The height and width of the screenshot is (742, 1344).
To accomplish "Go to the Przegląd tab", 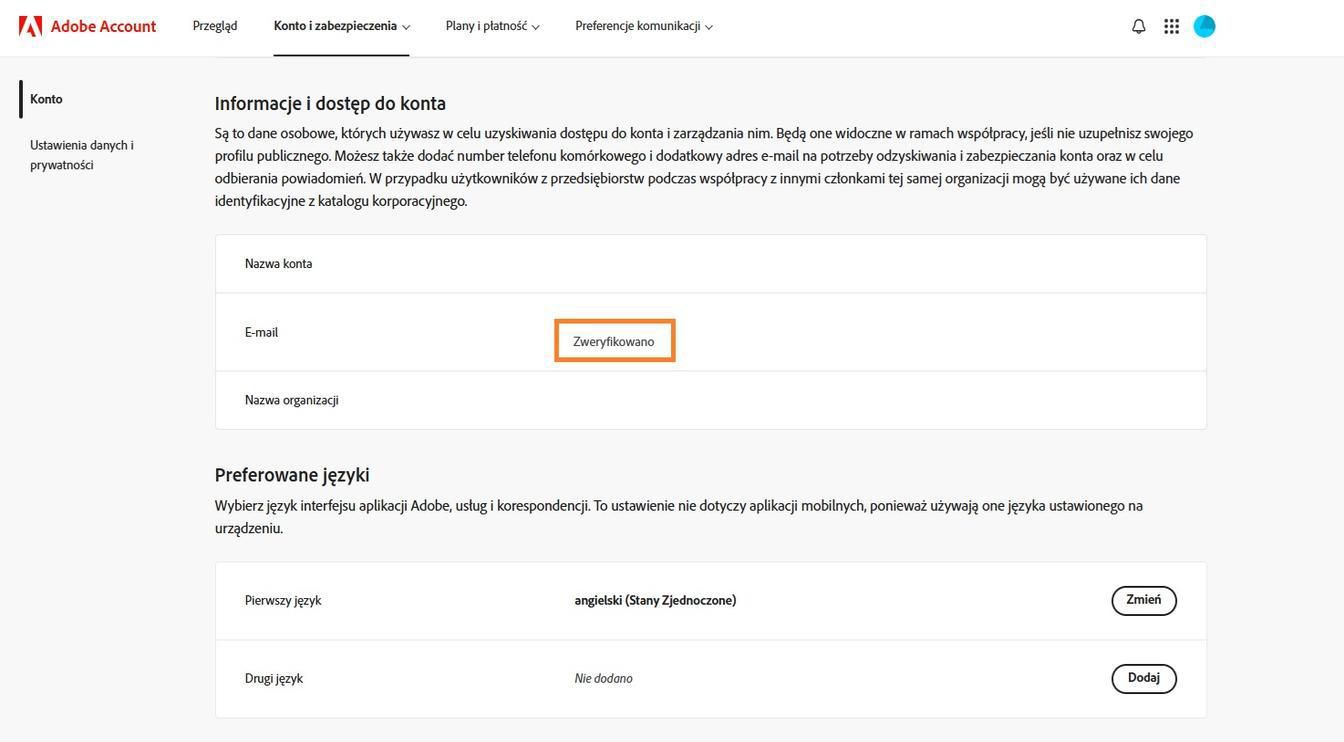I will coord(215,26).
